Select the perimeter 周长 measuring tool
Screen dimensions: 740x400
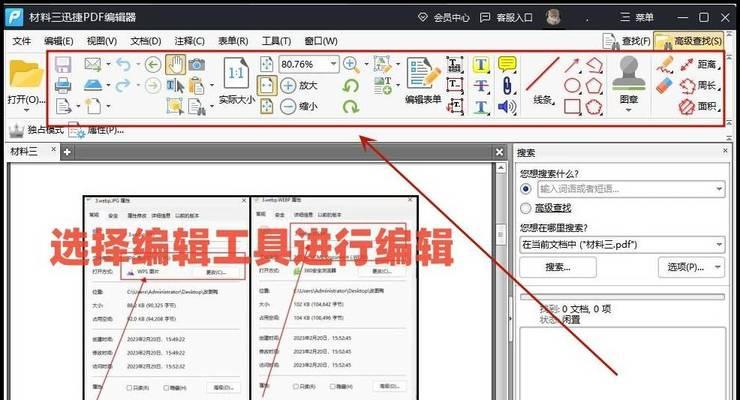[x=699, y=85]
